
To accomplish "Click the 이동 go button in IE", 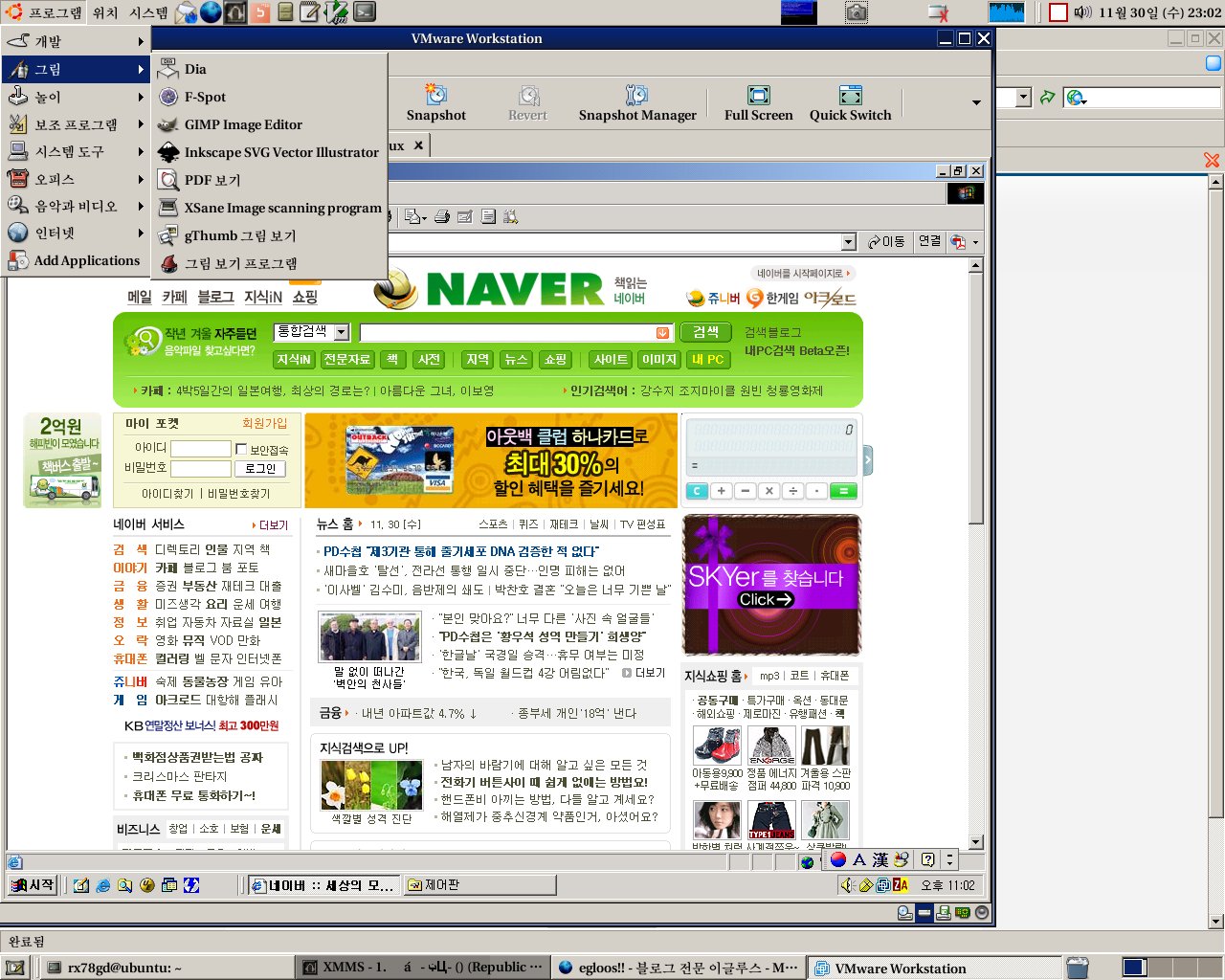I will tap(887, 242).
